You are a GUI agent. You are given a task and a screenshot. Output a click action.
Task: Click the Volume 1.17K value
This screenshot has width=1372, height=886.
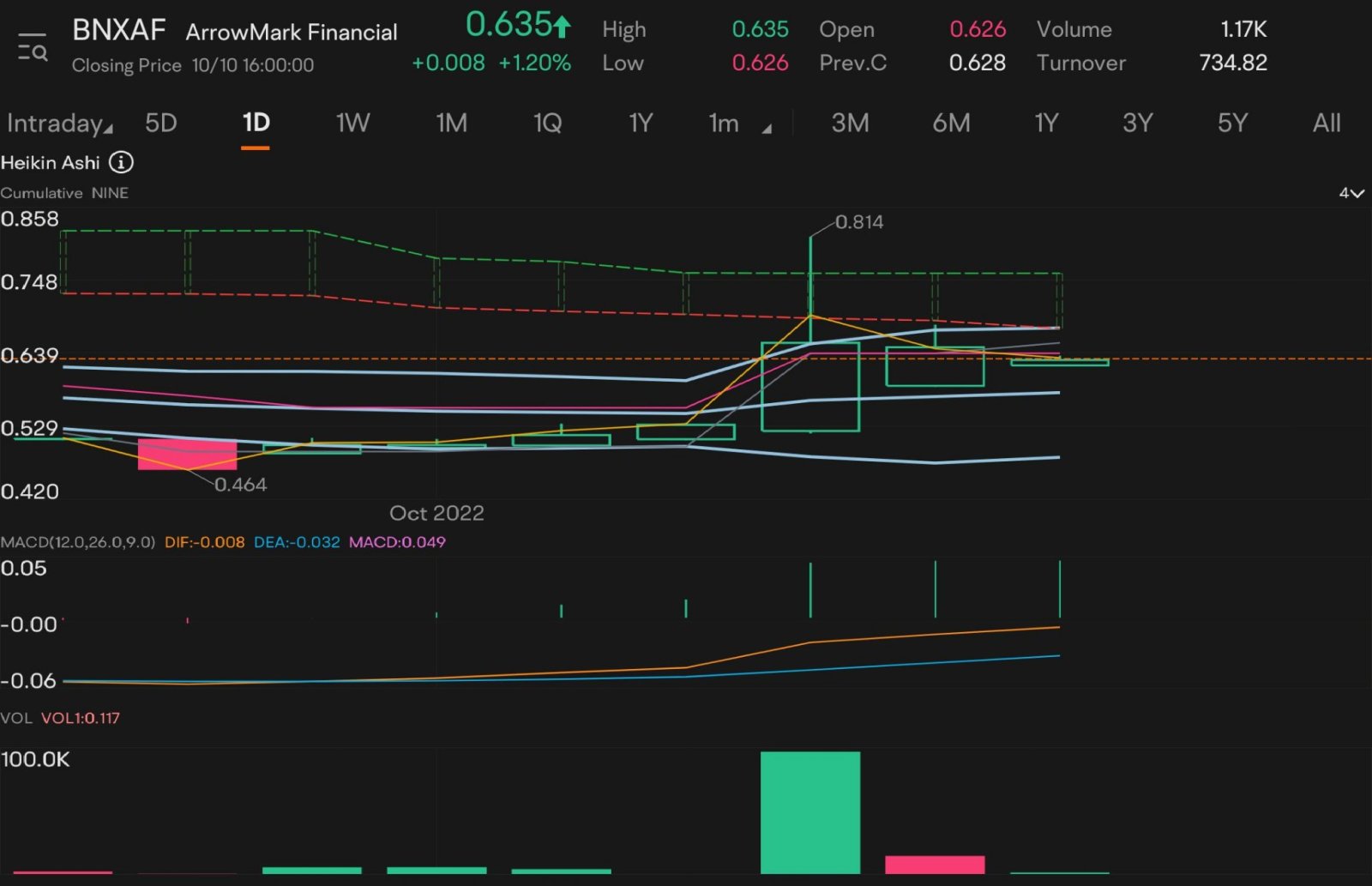pos(1243,29)
